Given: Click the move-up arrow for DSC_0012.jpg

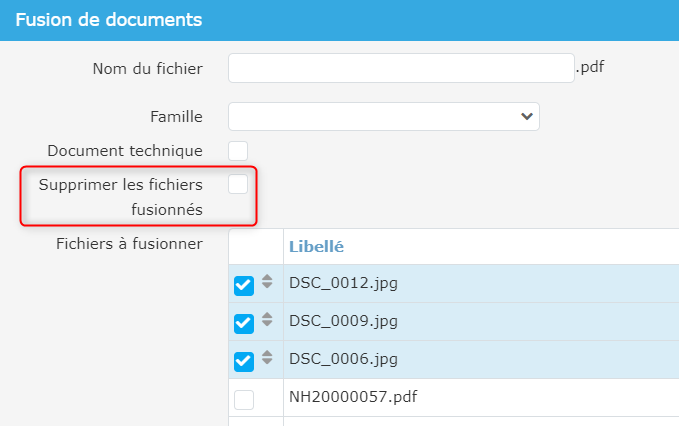Looking at the screenshot, I should (x=267, y=279).
